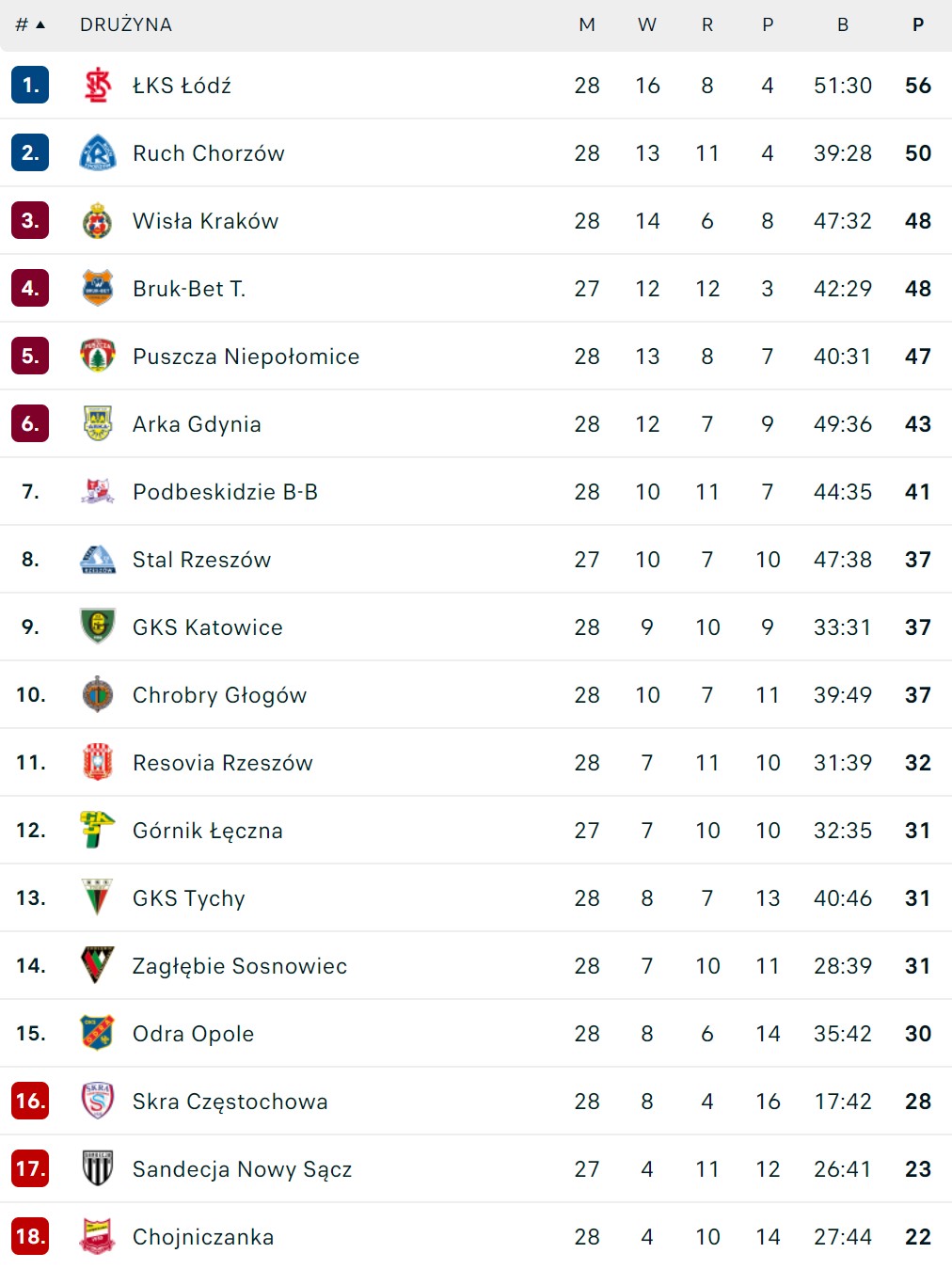Click the ŁKS Łódź club crest
Viewport: 952px width, 1269px height.
98,86
